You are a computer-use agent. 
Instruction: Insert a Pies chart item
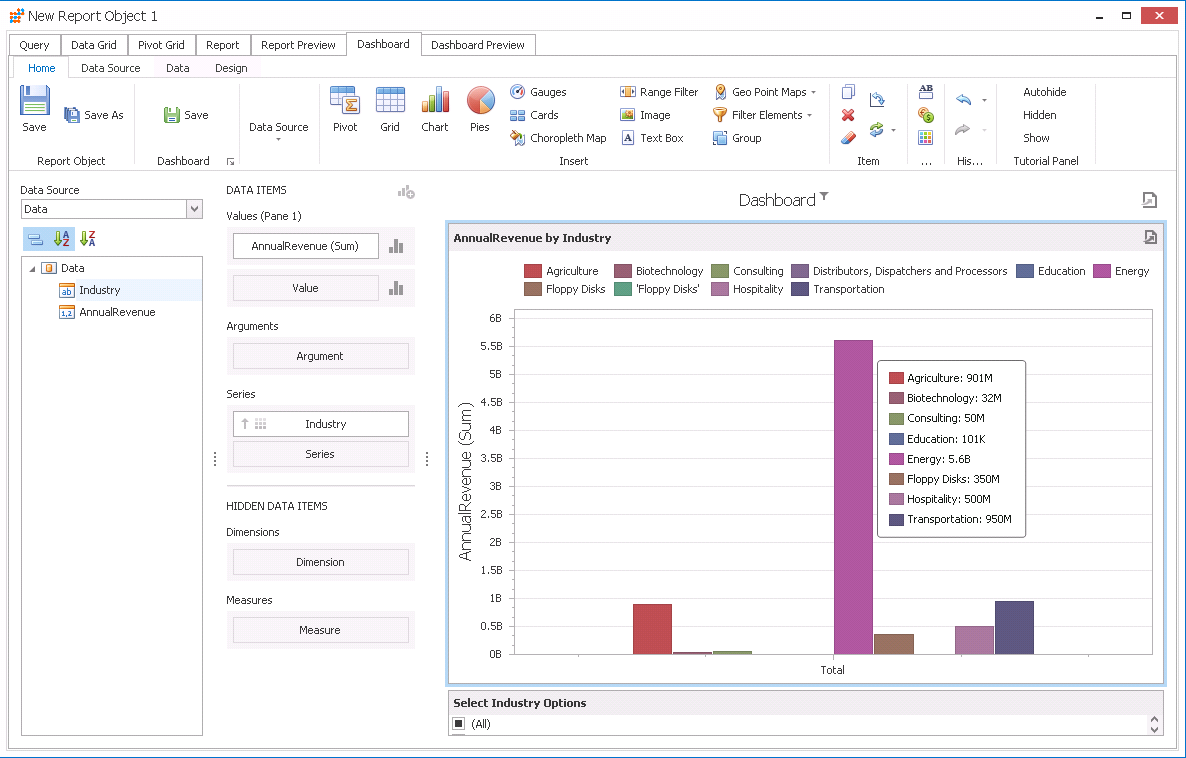click(480, 109)
